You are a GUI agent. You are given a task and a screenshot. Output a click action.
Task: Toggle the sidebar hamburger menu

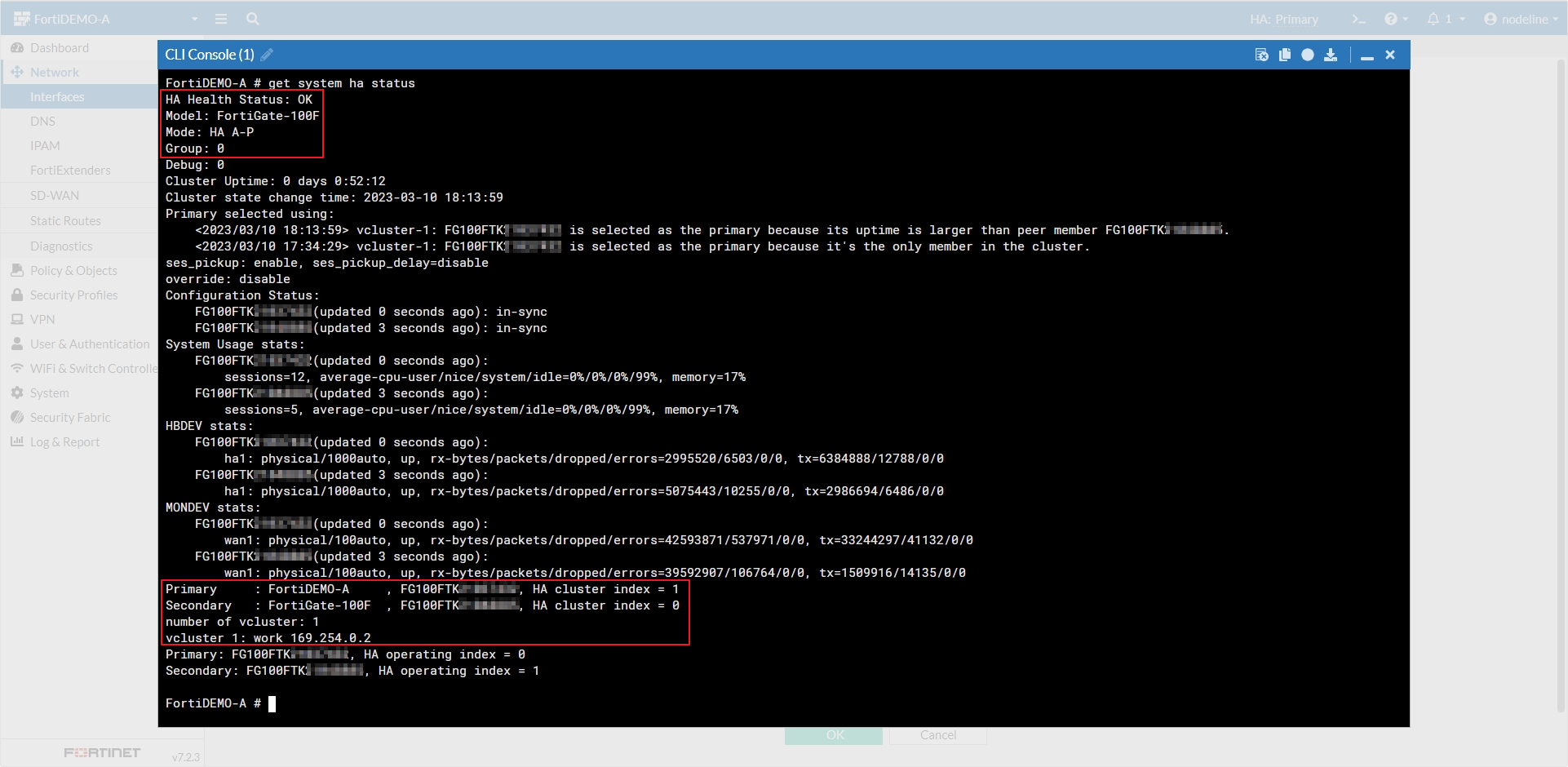(x=220, y=19)
